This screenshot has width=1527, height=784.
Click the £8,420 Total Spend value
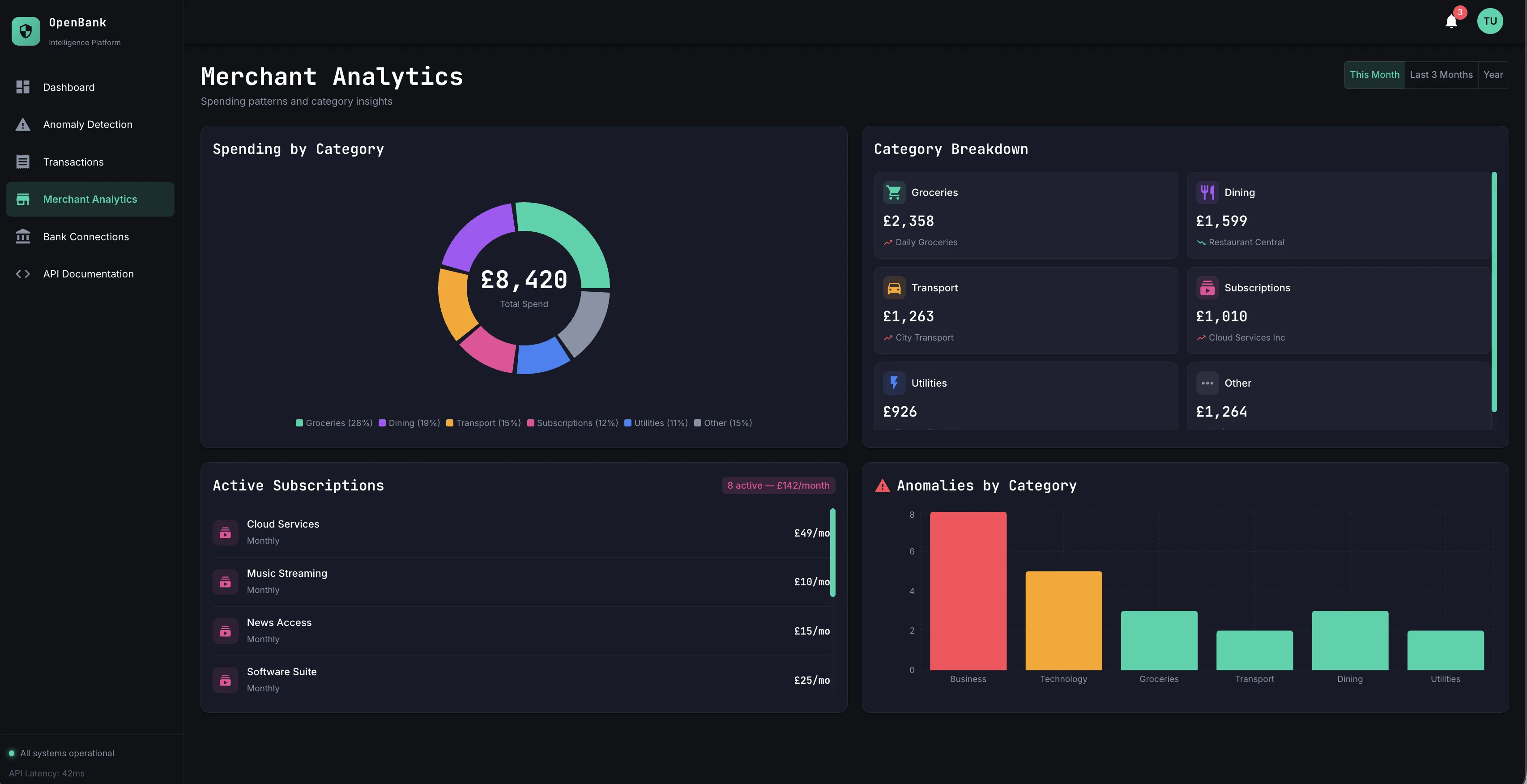tap(524, 280)
